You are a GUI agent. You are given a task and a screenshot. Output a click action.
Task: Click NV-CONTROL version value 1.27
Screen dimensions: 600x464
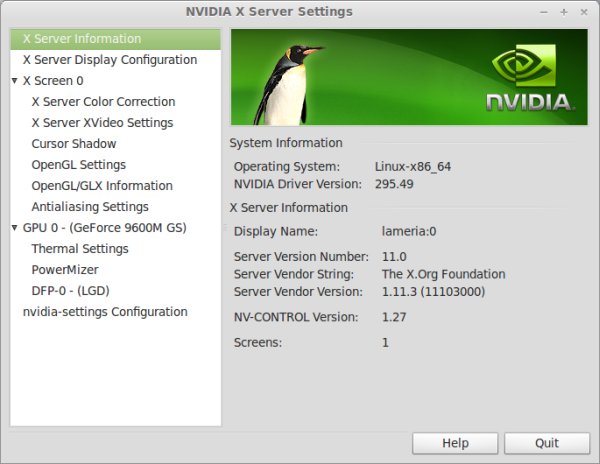[394, 317]
